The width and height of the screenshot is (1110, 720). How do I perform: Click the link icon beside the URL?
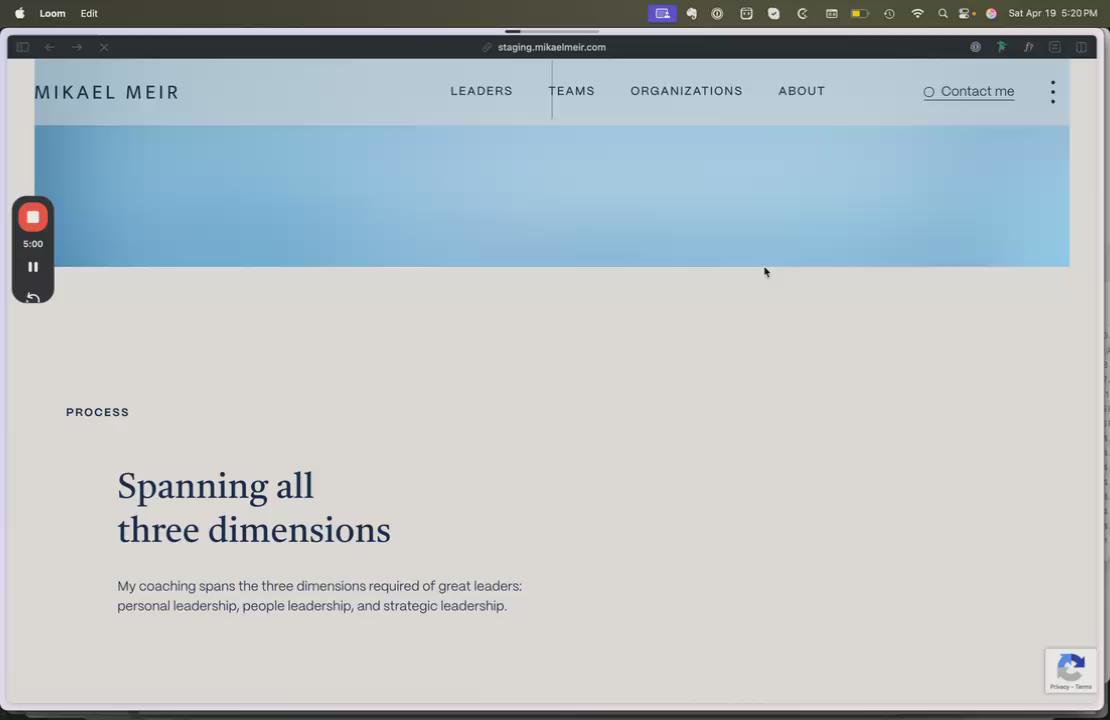[x=487, y=47]
